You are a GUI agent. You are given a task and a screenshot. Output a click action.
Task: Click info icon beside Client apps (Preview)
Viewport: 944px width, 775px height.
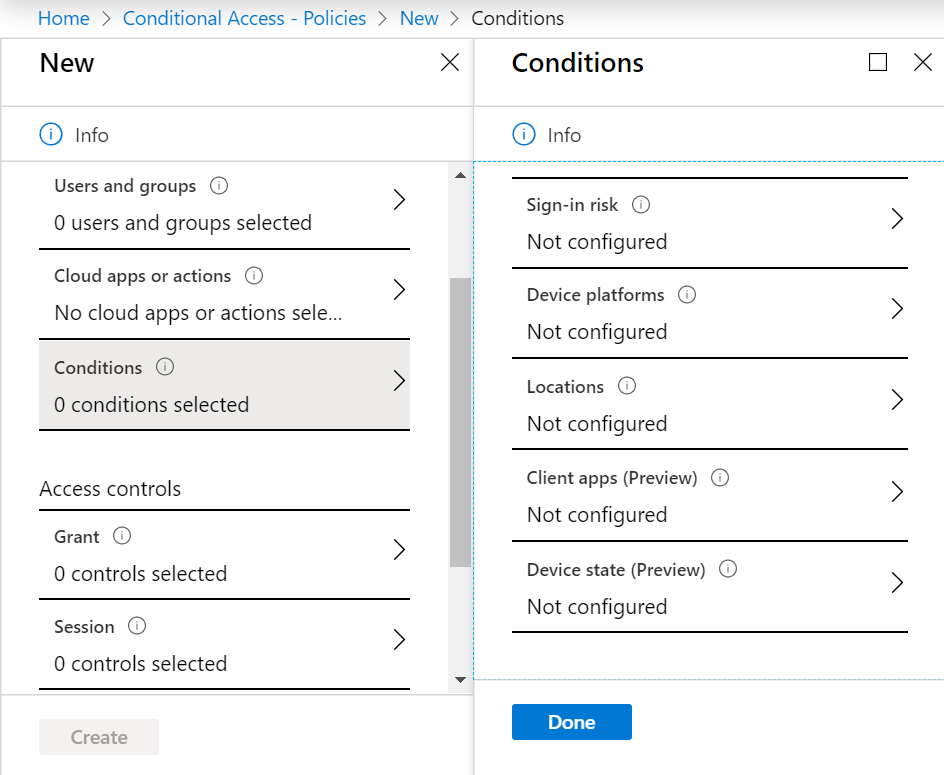tap(720, 478)
